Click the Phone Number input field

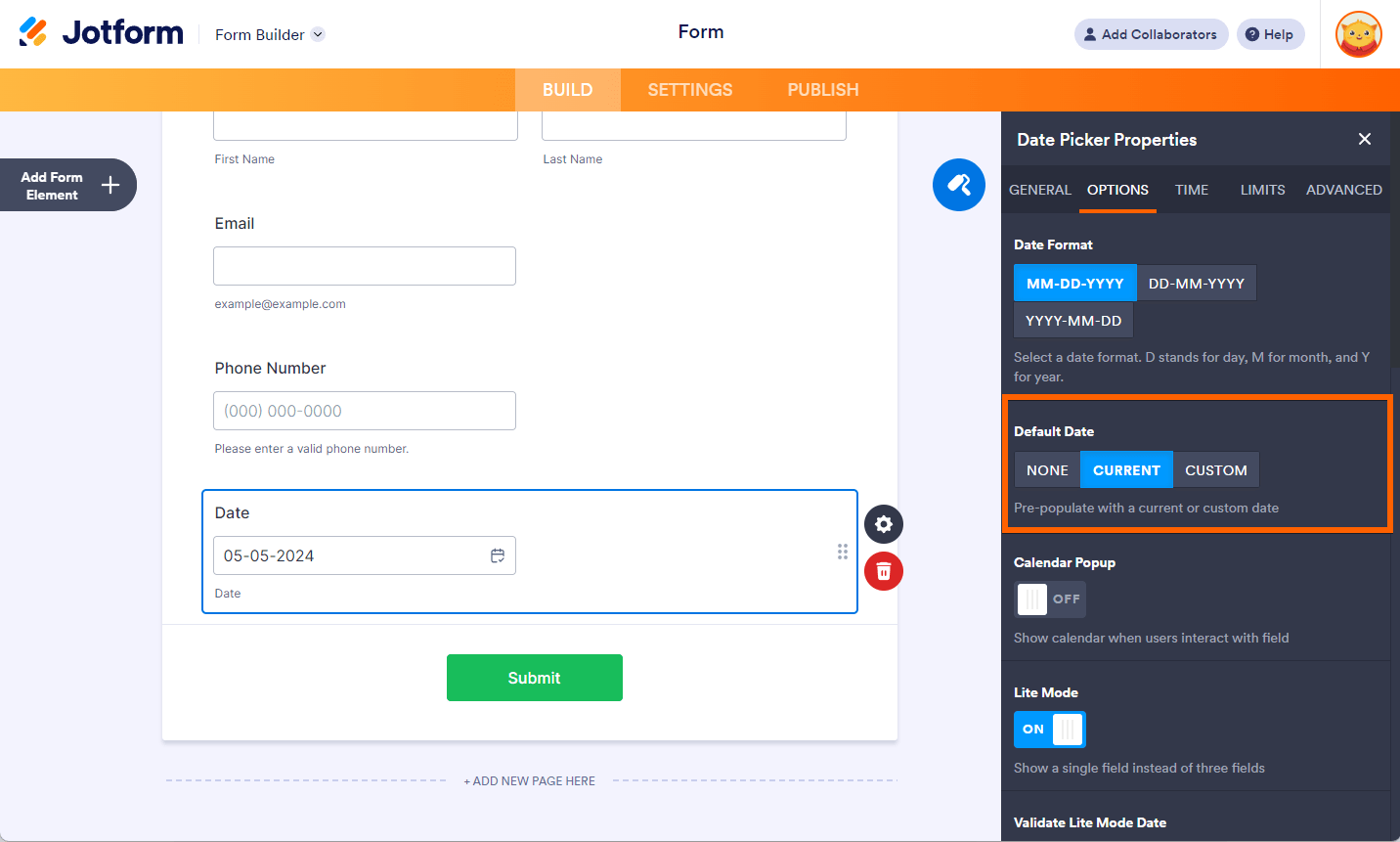(365, 411)
